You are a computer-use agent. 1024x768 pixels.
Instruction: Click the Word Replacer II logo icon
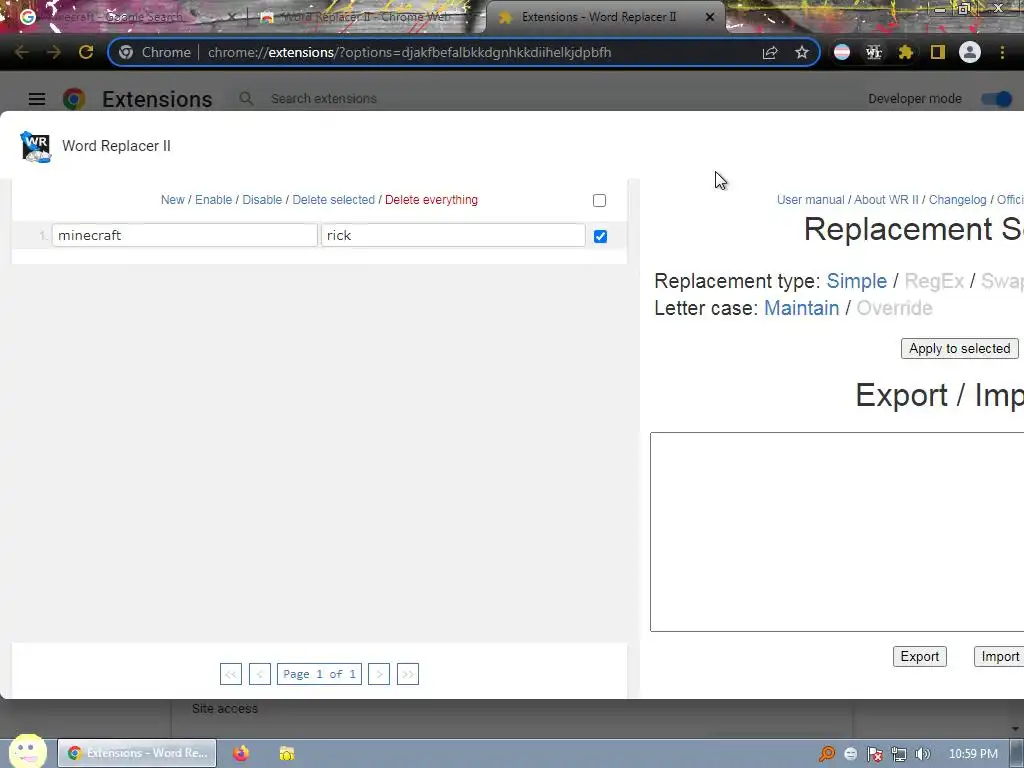(35, 146)
